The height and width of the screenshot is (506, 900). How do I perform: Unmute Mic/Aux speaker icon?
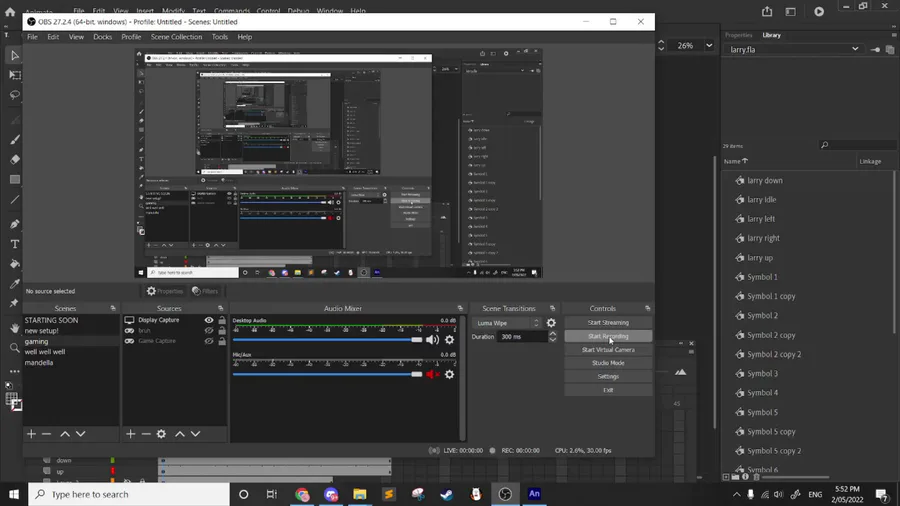[x=432, y=375]
